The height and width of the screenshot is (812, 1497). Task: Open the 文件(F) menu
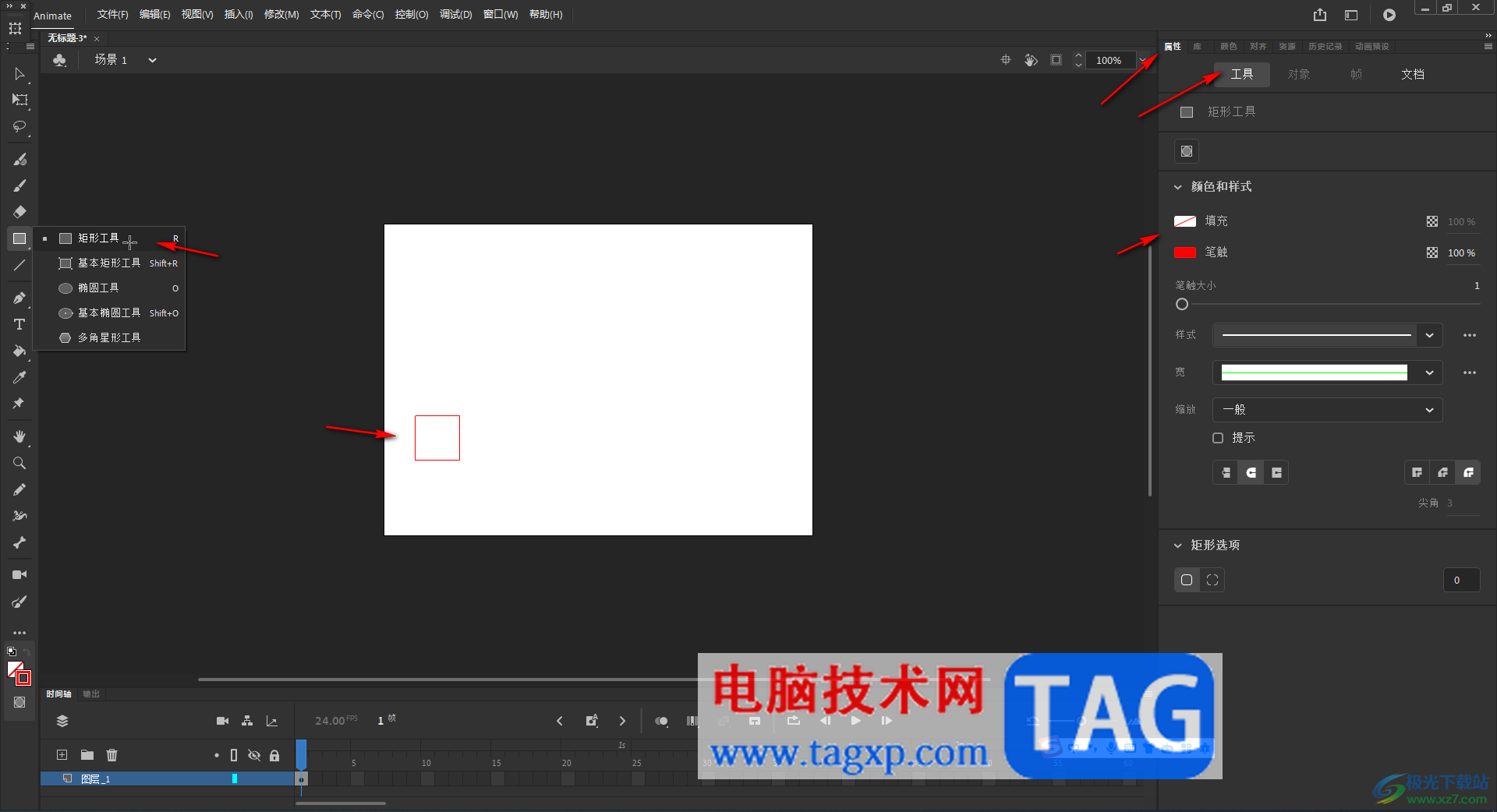[112, 15]
